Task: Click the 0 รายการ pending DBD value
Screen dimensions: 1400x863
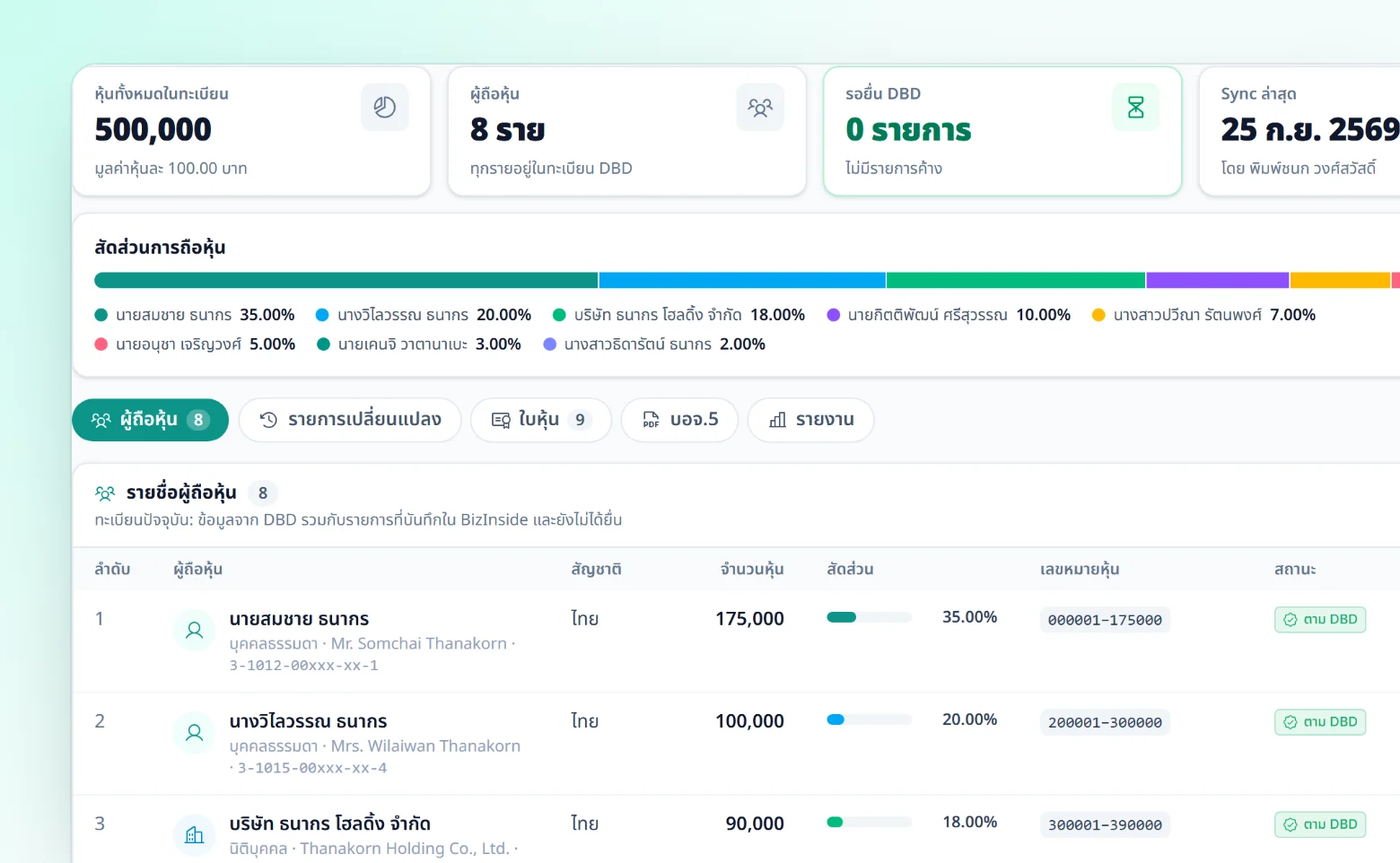Action: click(908, 130)
